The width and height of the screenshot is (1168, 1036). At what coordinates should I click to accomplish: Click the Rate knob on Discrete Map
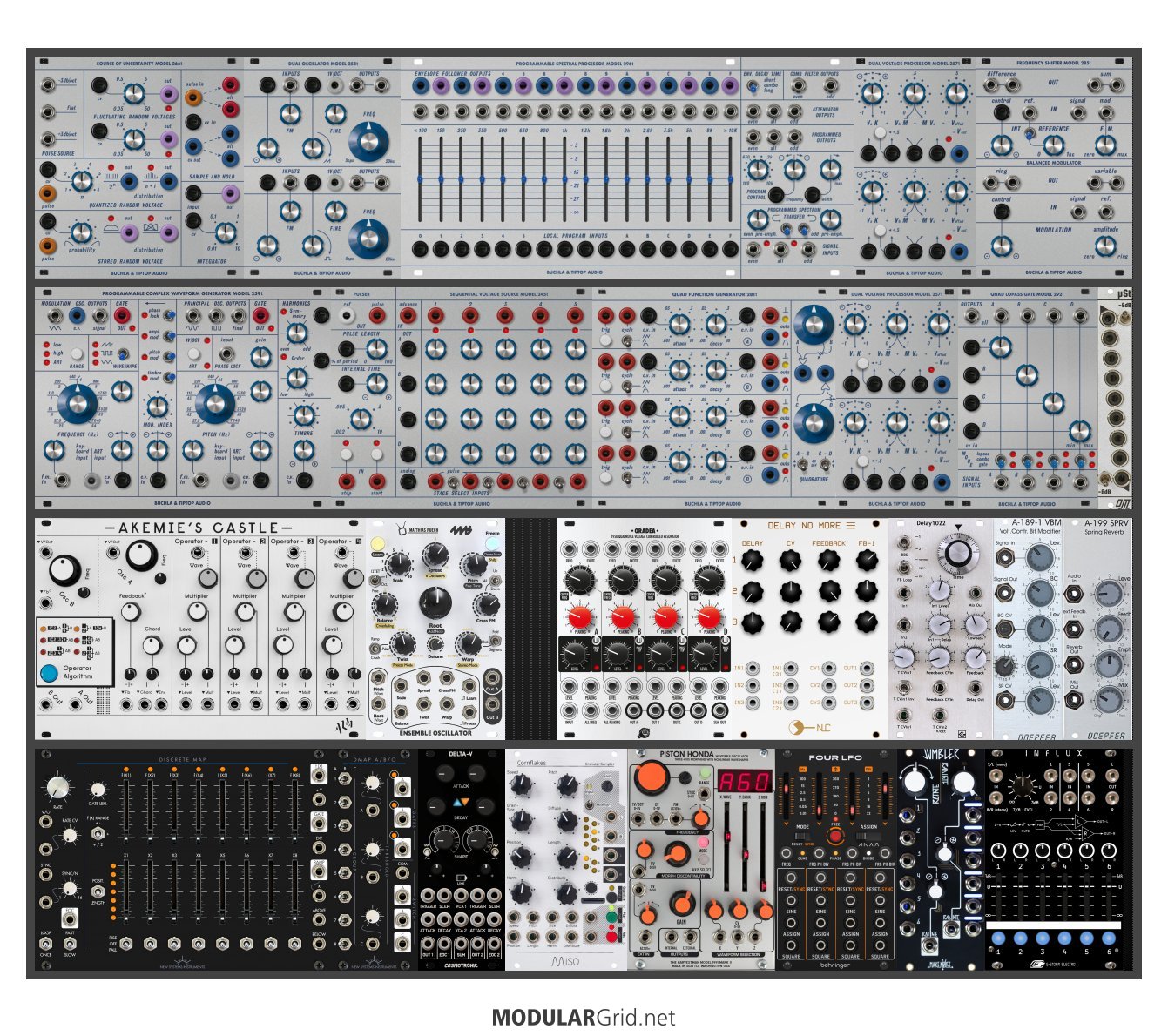point(57,788)
